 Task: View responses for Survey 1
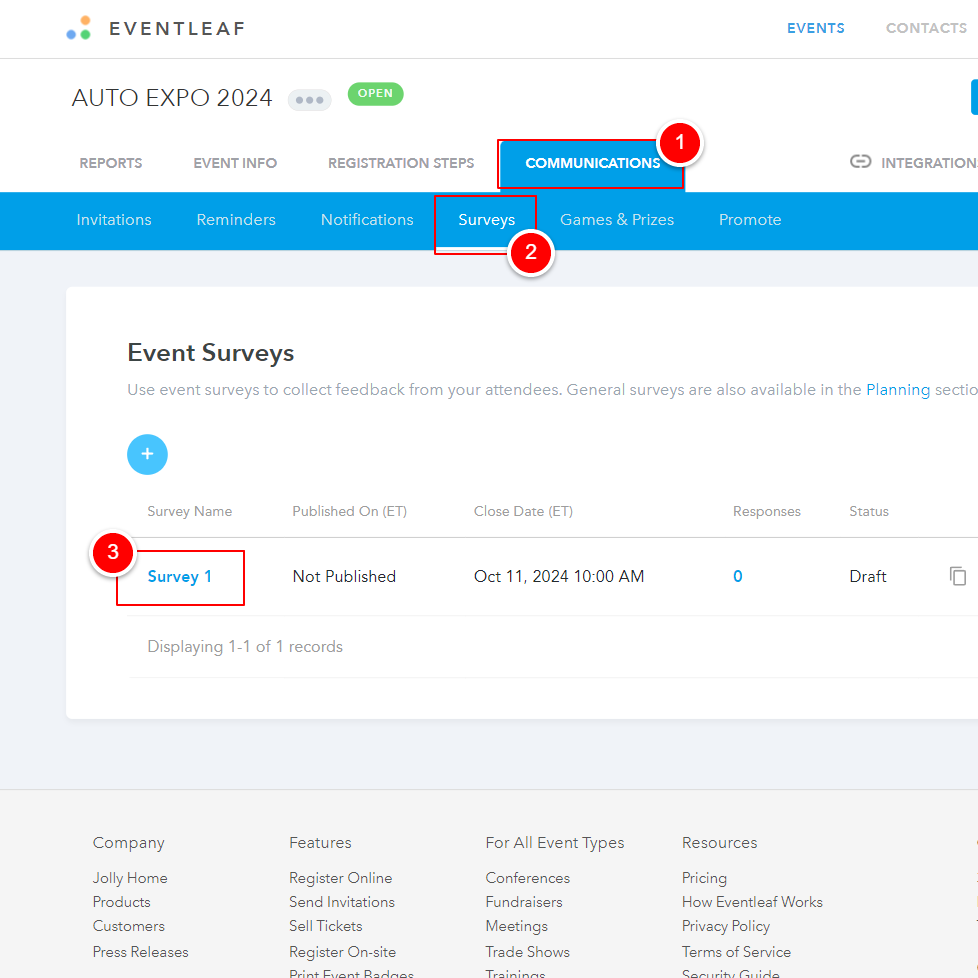[737, 576]
